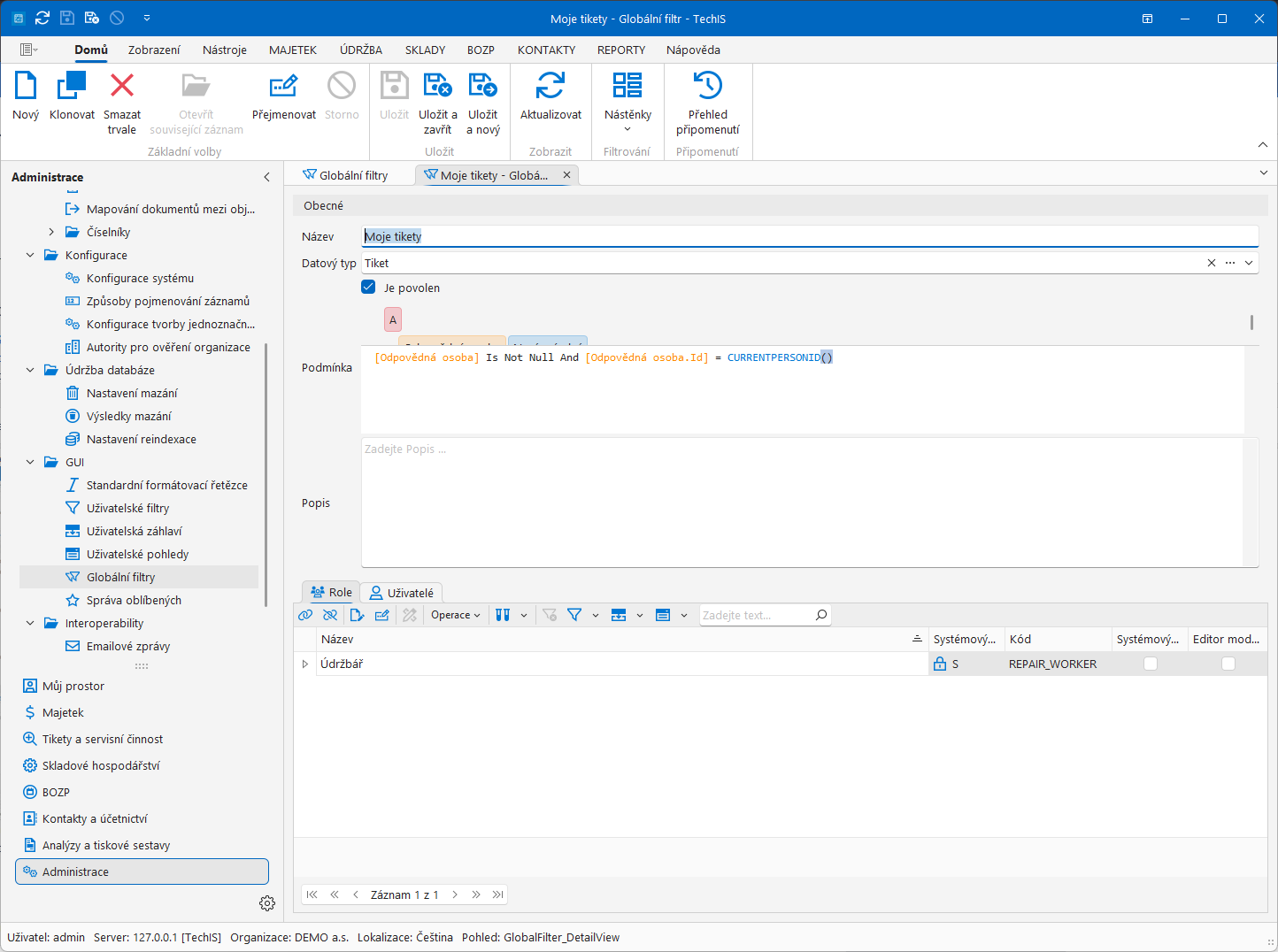1278x952 pixels.
Task: Click the edit record icon in Role toolbar
Action: 382,615
